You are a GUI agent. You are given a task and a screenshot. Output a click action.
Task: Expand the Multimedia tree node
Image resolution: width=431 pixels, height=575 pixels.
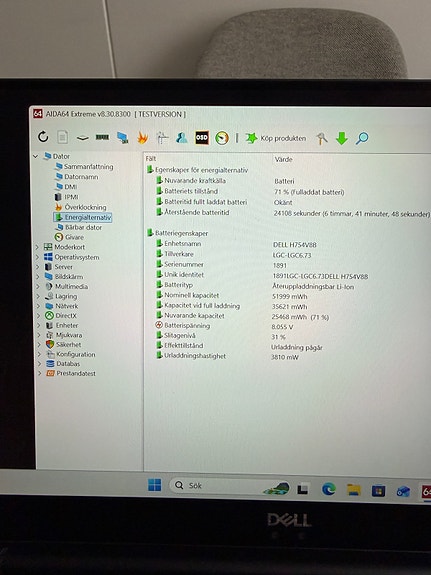[38, 286]
